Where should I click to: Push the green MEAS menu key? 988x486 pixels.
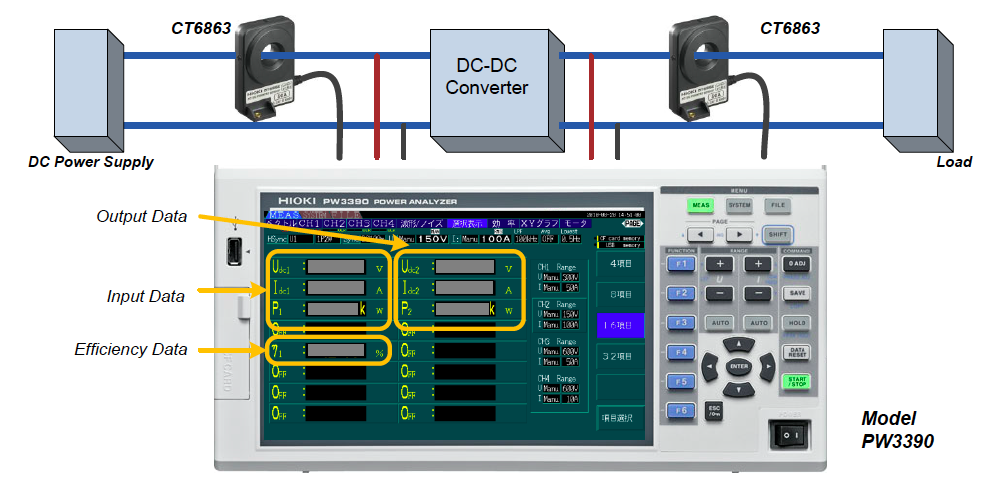click(700, 205)
